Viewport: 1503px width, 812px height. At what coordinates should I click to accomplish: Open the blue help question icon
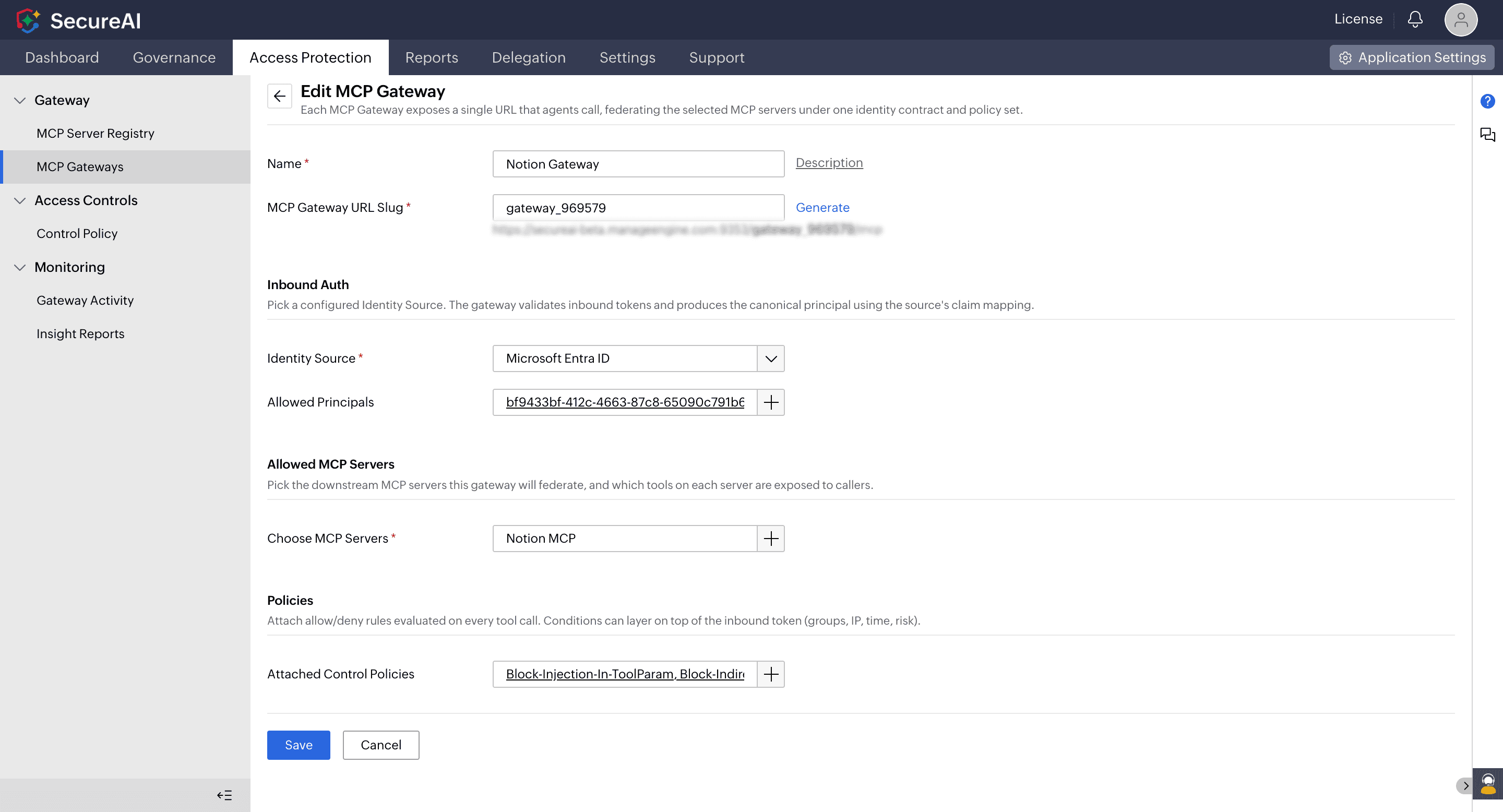click(x=1487, y=101)
